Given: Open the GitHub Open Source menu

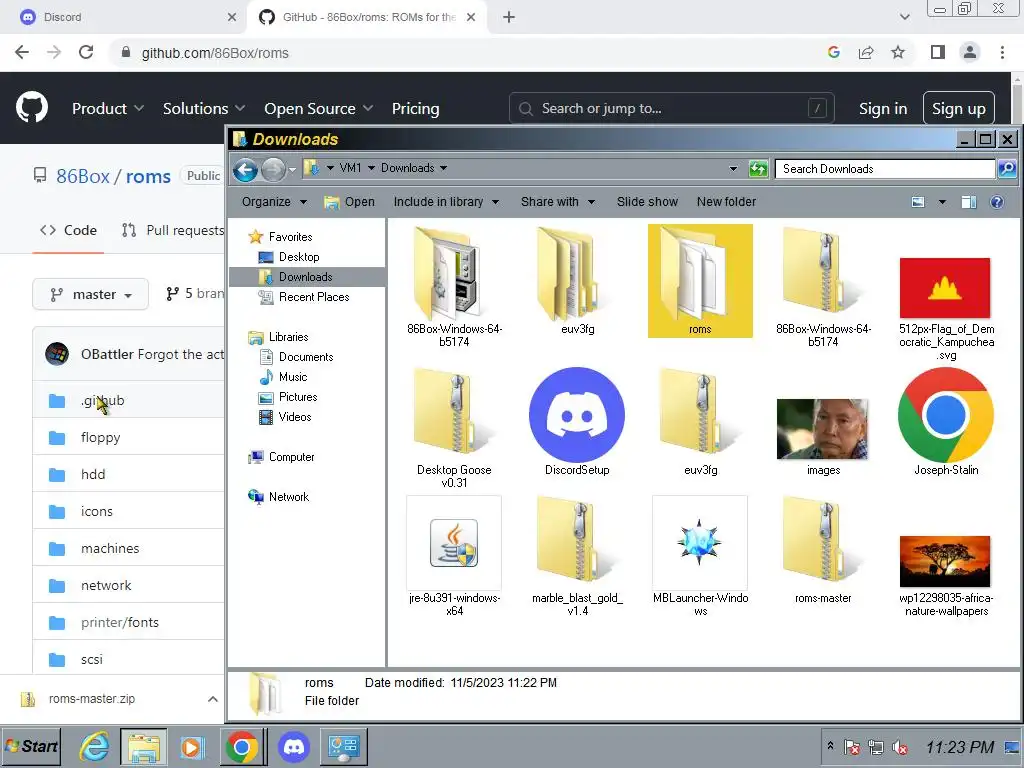Looking at the screenshot, I should 318,108.
